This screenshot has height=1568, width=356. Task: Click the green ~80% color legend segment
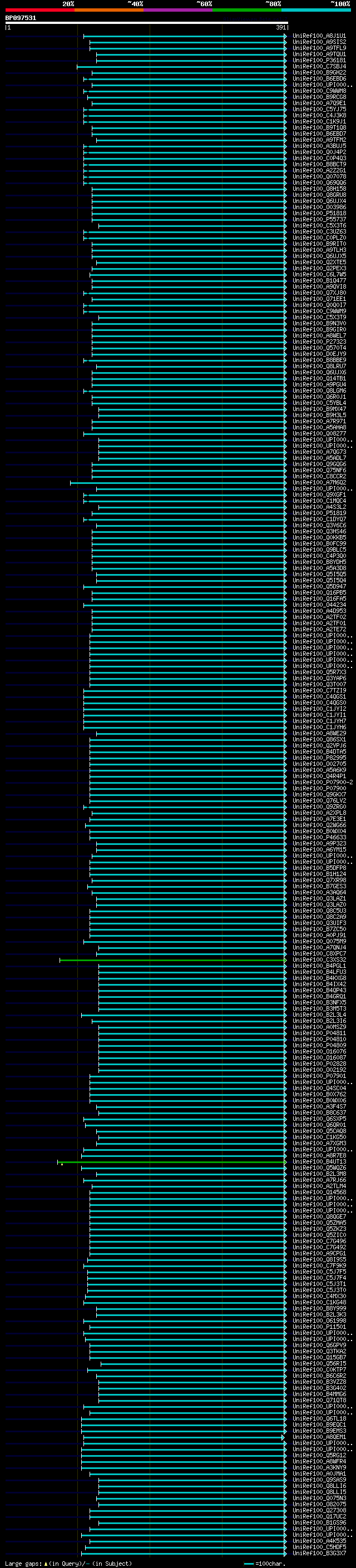pos(247,10)
